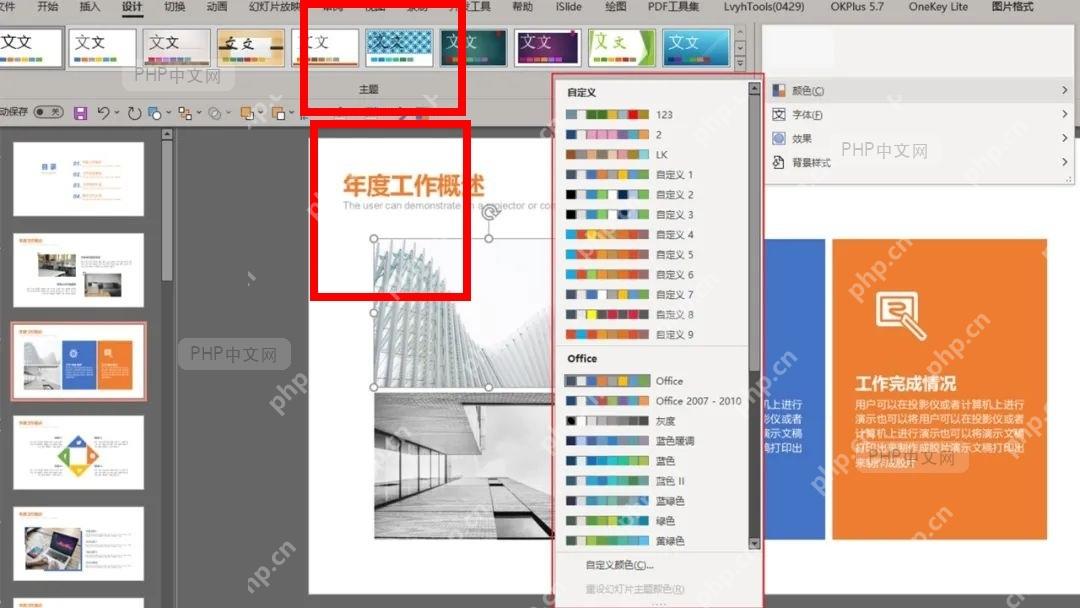Viewport: 1080px width, 608px height.
Task: Open the Design ribbon tab
Action: coord(132,7)
